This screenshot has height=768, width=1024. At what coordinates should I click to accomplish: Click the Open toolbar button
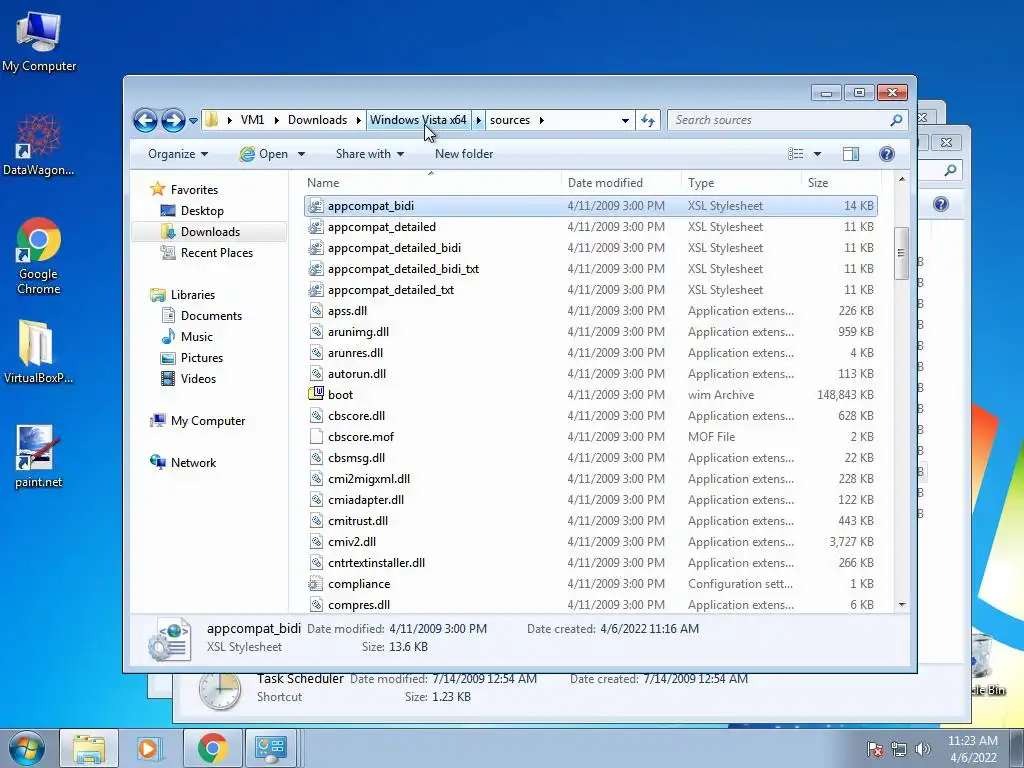[x=264, y=154]
